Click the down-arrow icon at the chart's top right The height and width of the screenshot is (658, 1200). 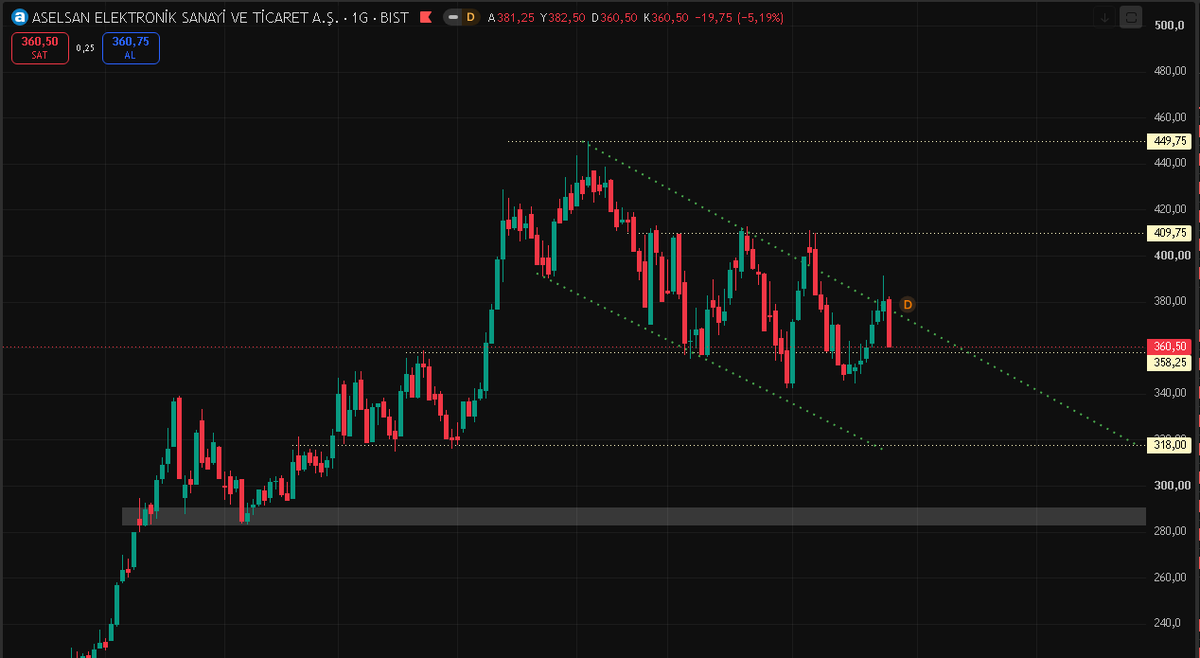(x=1105, y=17)
